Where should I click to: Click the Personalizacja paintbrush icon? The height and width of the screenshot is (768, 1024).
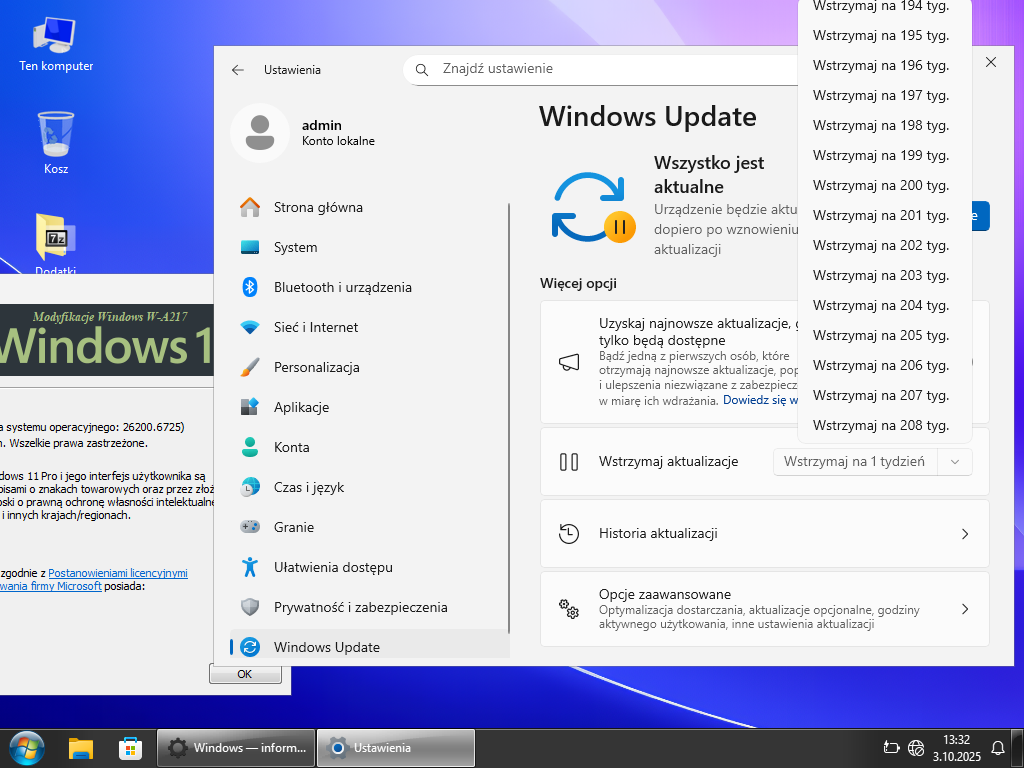click(250, 367)
